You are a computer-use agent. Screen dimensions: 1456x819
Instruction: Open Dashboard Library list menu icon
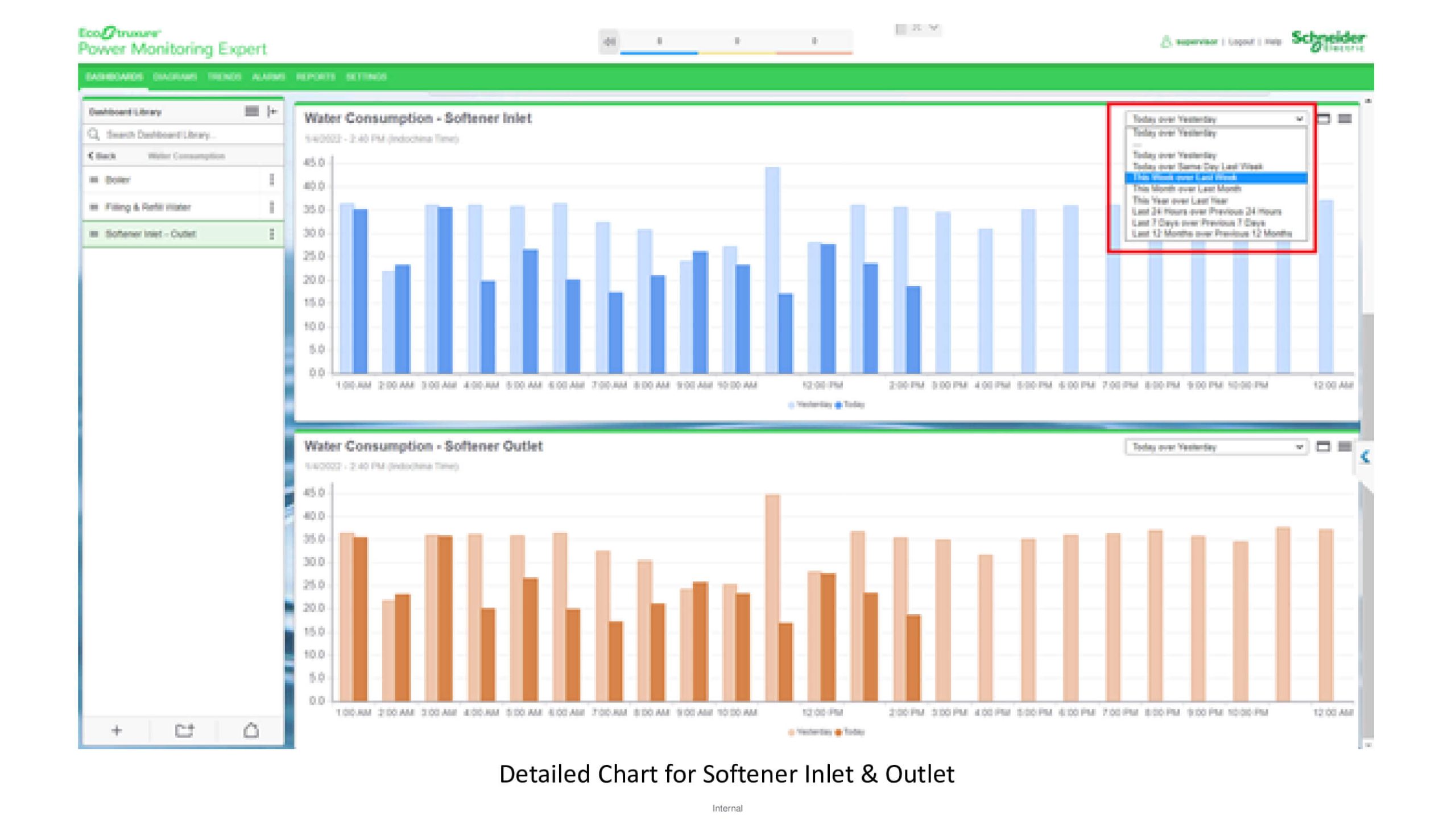(x=251, y=111)
